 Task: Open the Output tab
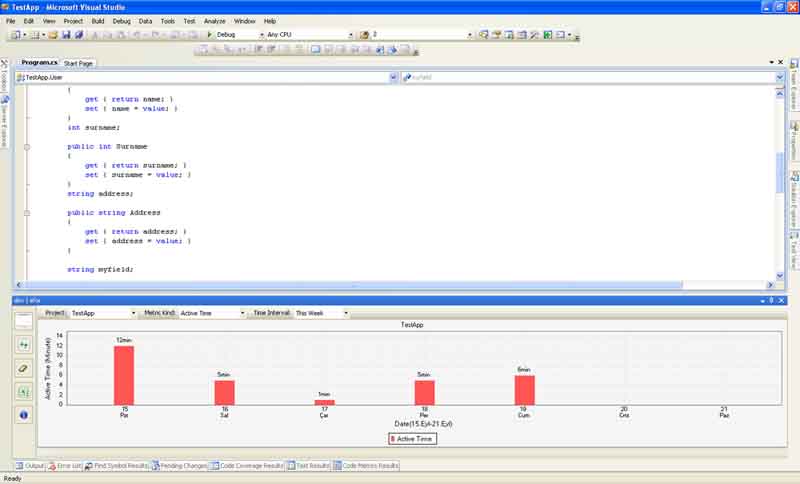(30, 466)
